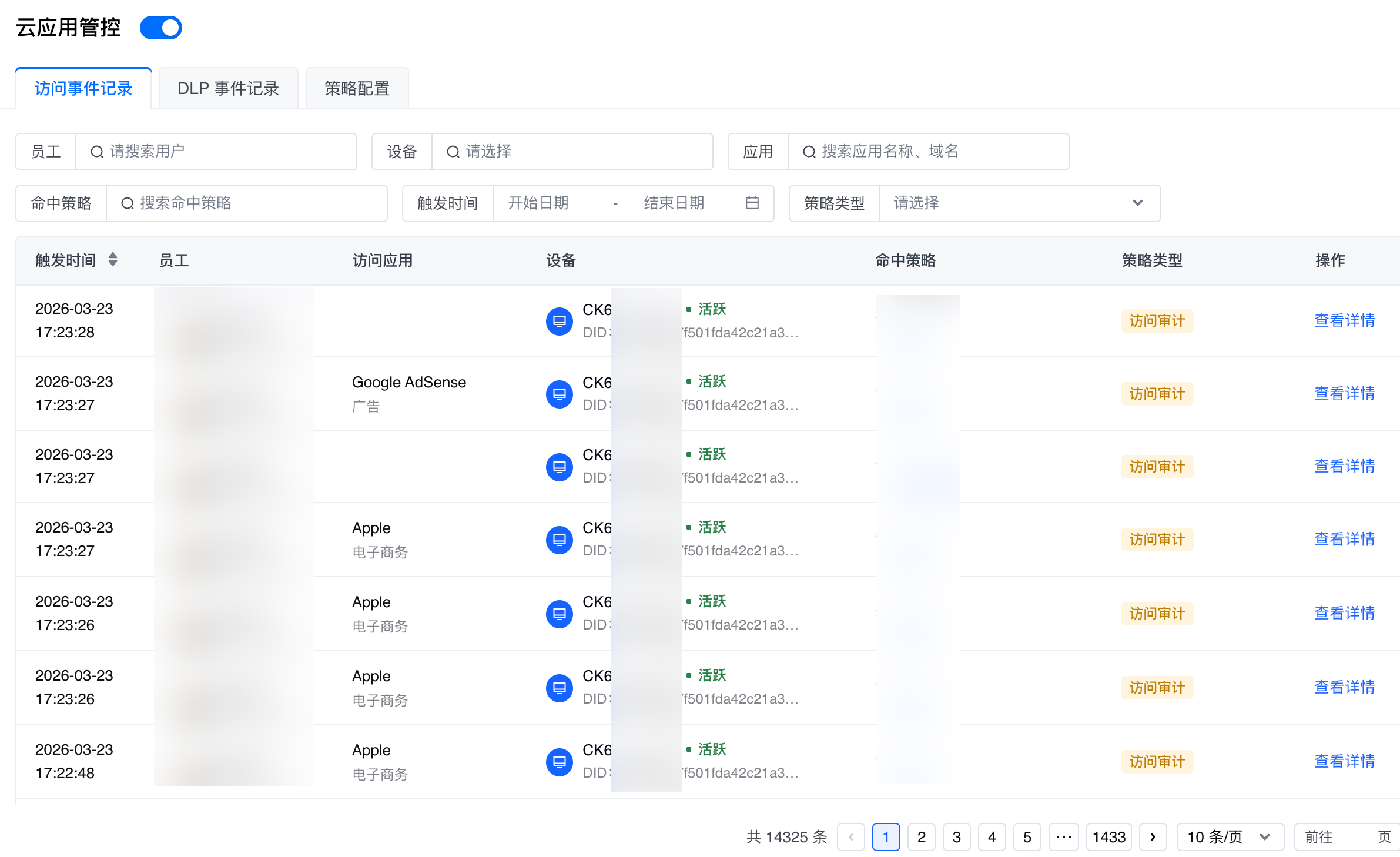
Task: Open the 策略配置 tab
Action: (x=357, y=88)
